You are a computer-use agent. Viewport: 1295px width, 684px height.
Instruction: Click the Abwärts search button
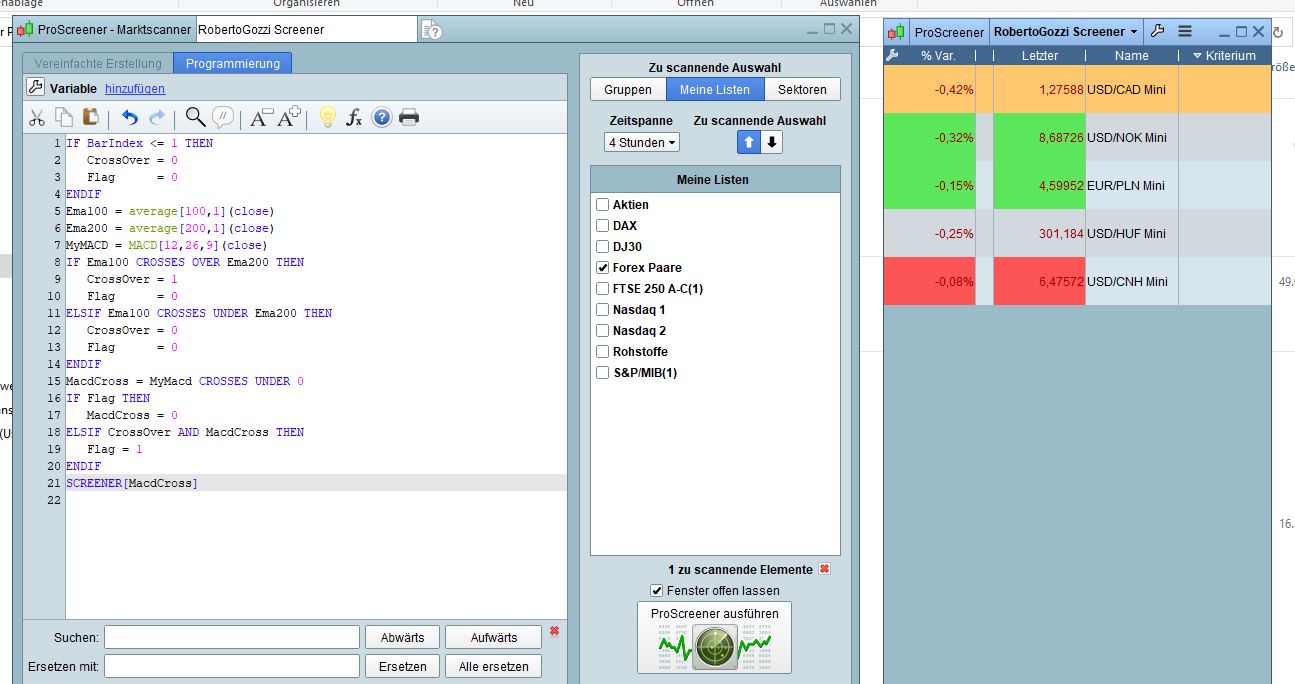[x=402, y=637]
